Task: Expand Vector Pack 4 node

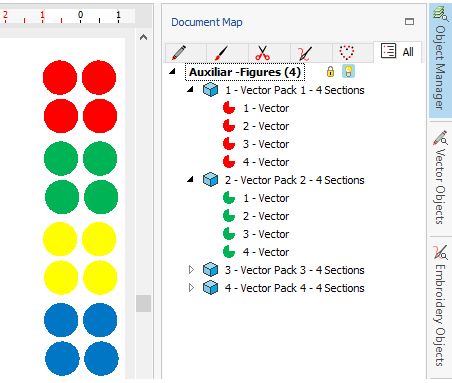Action: [x=191, y=287]
